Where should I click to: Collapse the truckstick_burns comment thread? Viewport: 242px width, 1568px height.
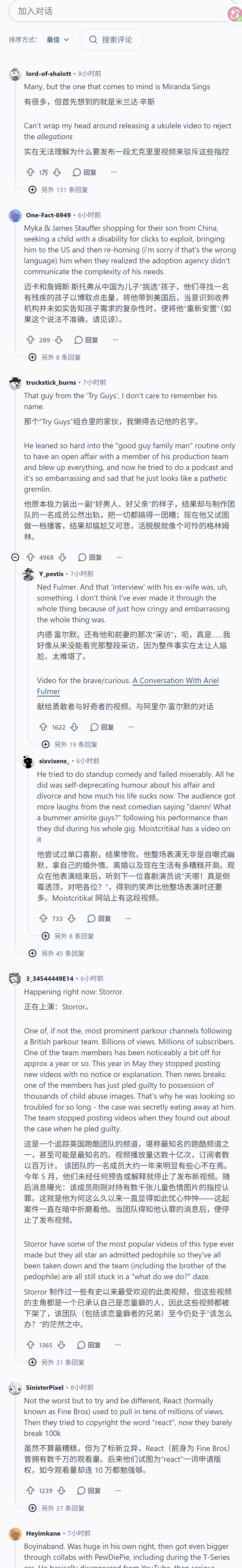point(15,557)
